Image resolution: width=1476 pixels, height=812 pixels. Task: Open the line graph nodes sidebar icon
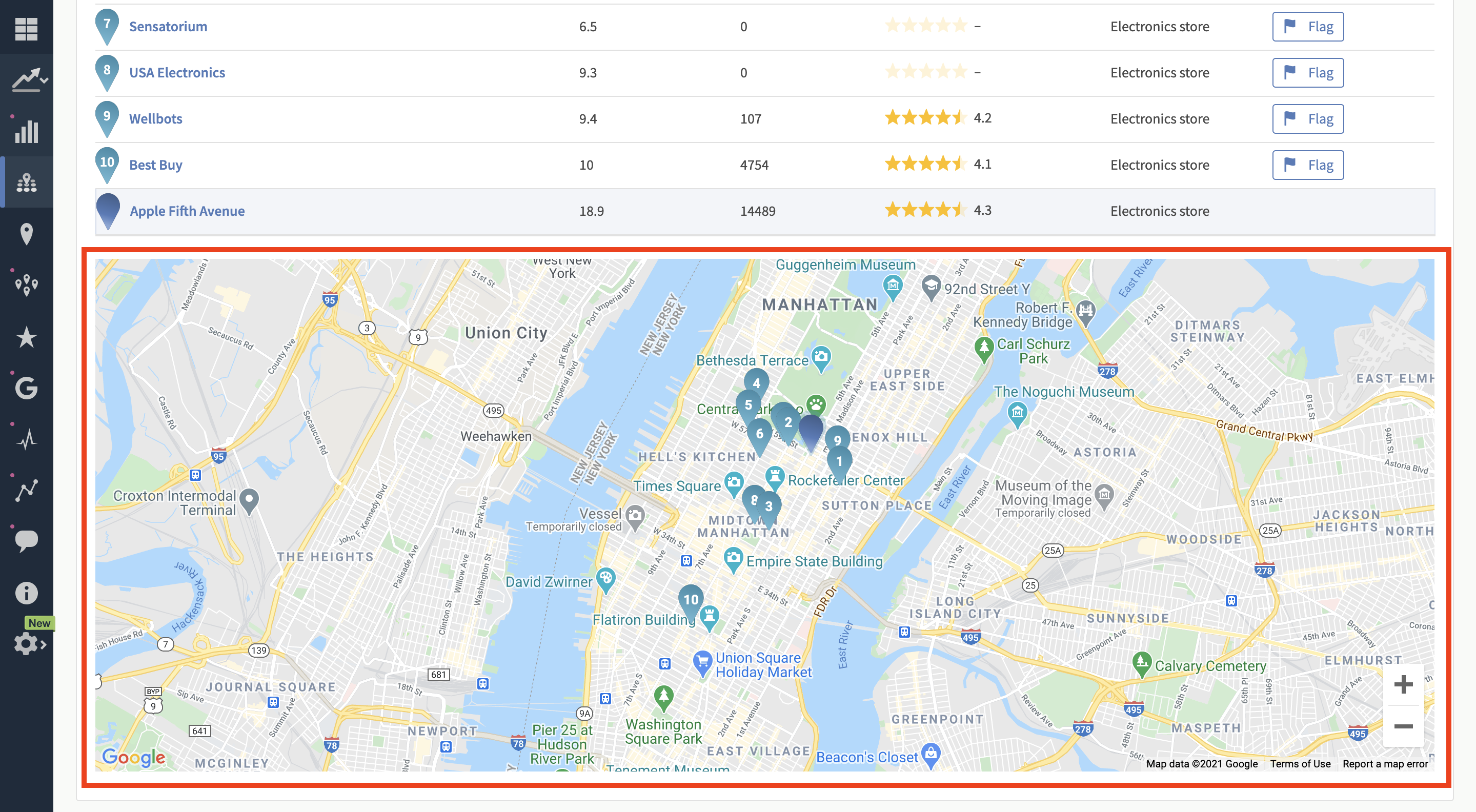[x=26, y=490]
